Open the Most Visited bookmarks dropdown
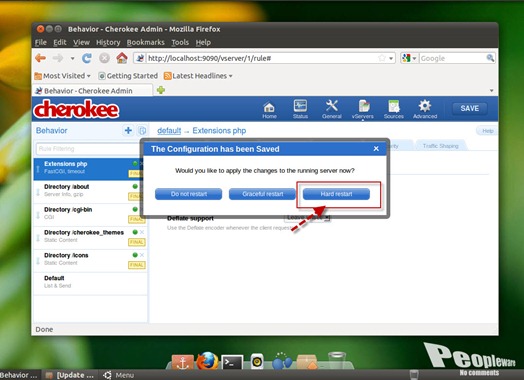This screenshot has width=524, height=380. pyautogui.click(x=62, y=76)
